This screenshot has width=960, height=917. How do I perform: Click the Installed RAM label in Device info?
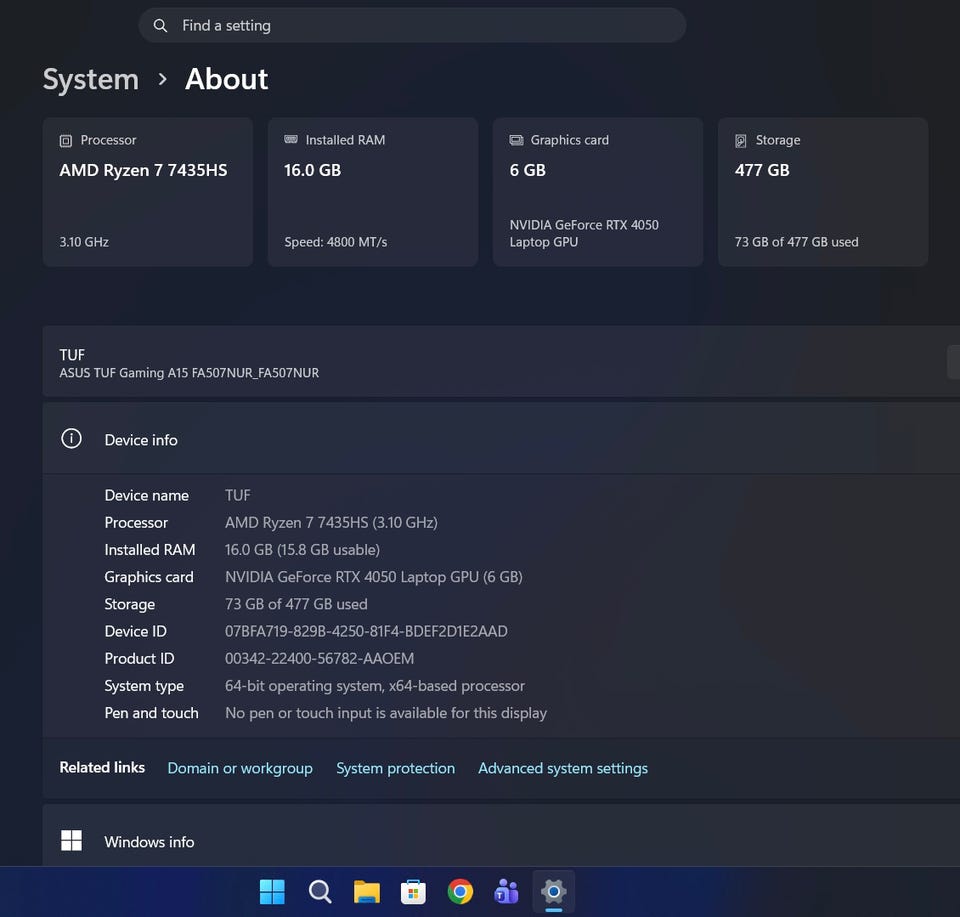[150, 550]
